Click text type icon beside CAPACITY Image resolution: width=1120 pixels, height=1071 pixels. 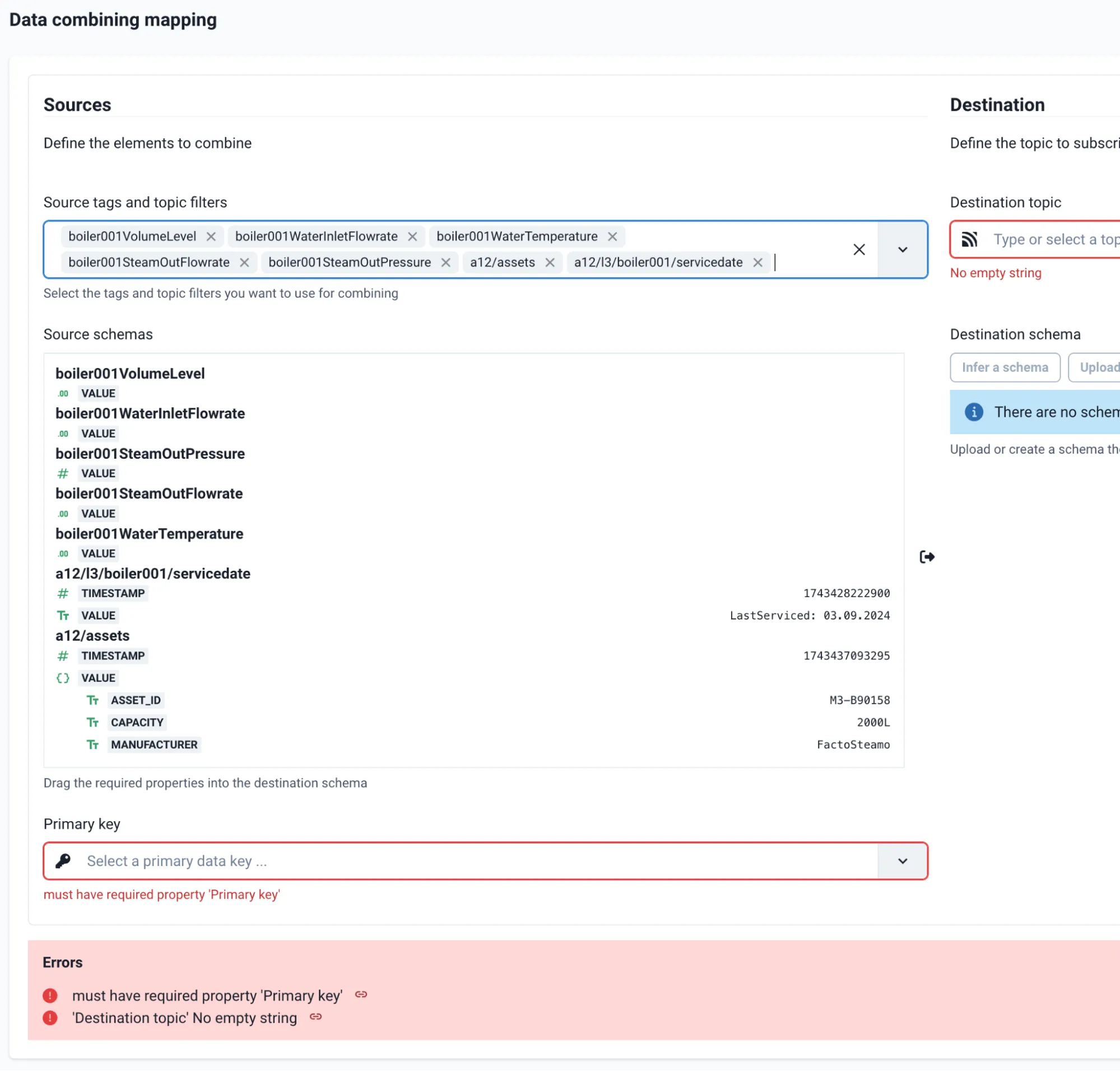(92, 723)
